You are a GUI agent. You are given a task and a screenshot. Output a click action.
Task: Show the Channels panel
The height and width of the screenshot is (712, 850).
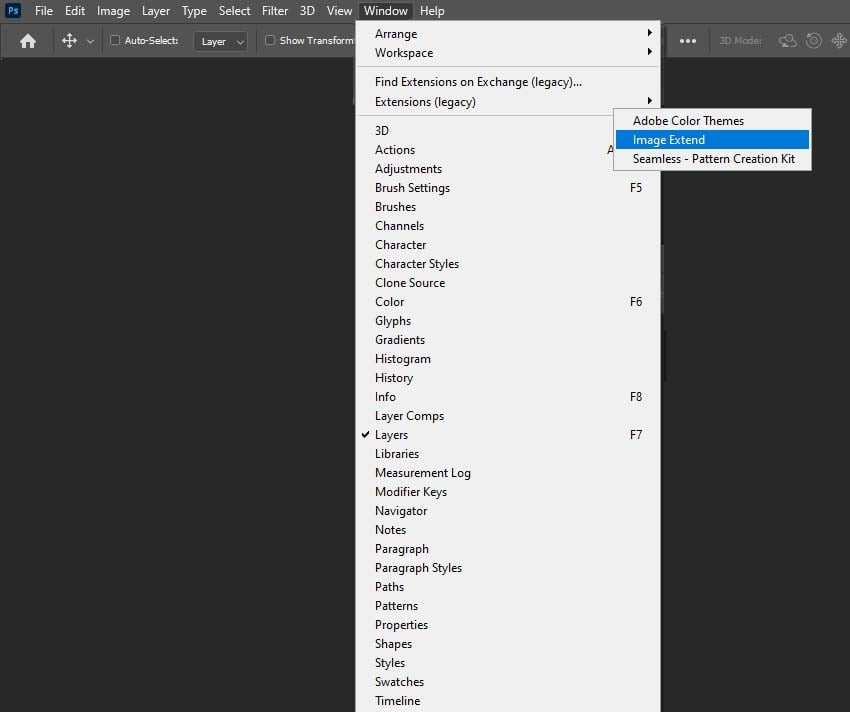click(508, 226)
